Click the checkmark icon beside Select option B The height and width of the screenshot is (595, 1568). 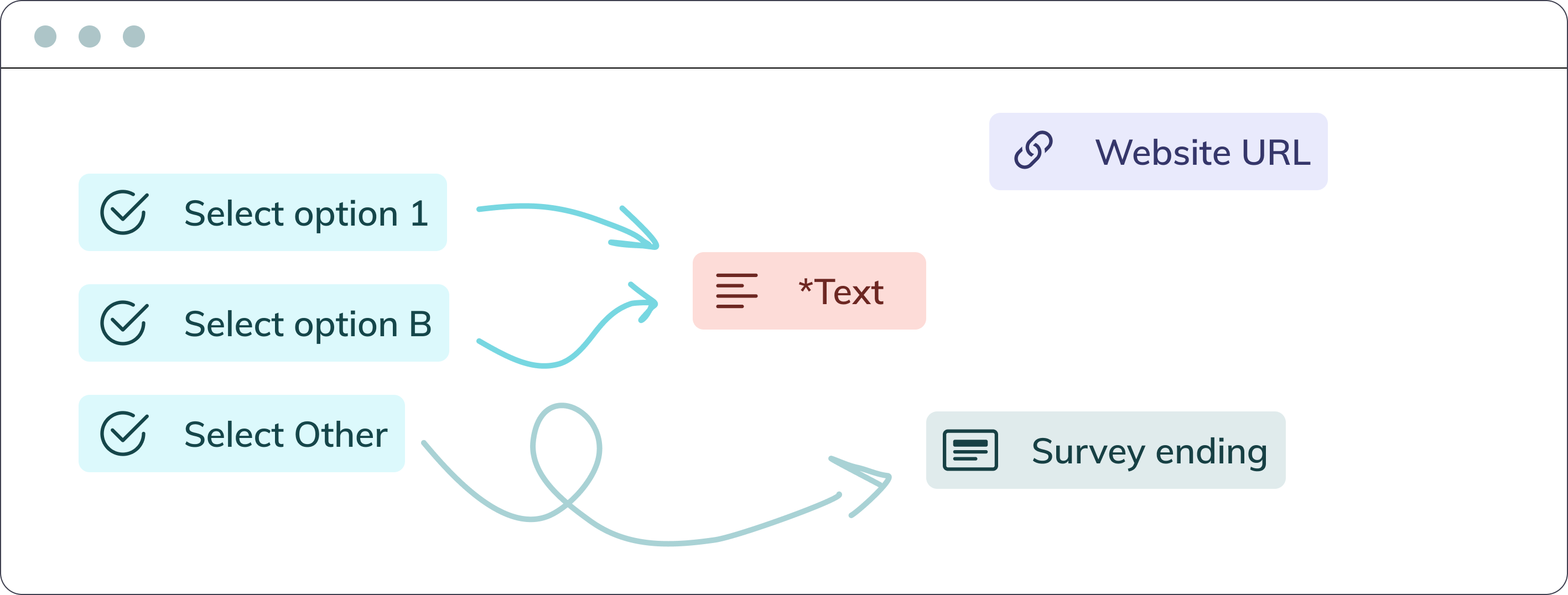click(x=123, y=323)
